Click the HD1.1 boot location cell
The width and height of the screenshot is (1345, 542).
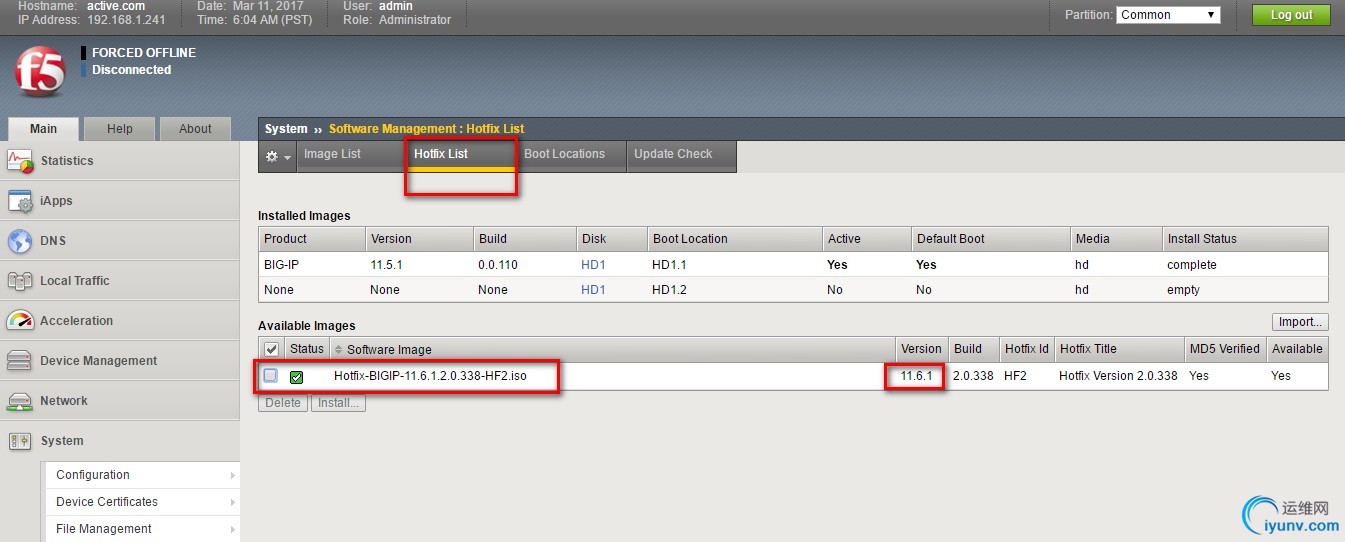tap(669, 265)
